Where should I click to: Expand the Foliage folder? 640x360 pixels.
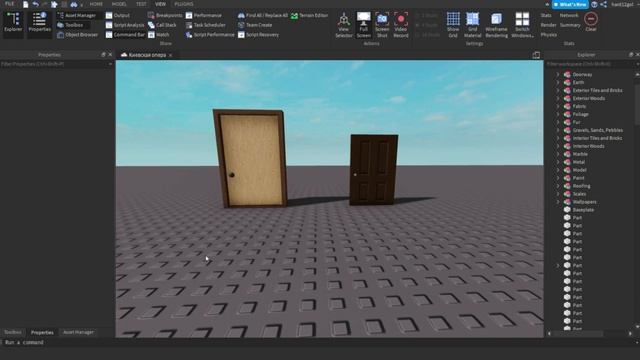tap(558, 114)
